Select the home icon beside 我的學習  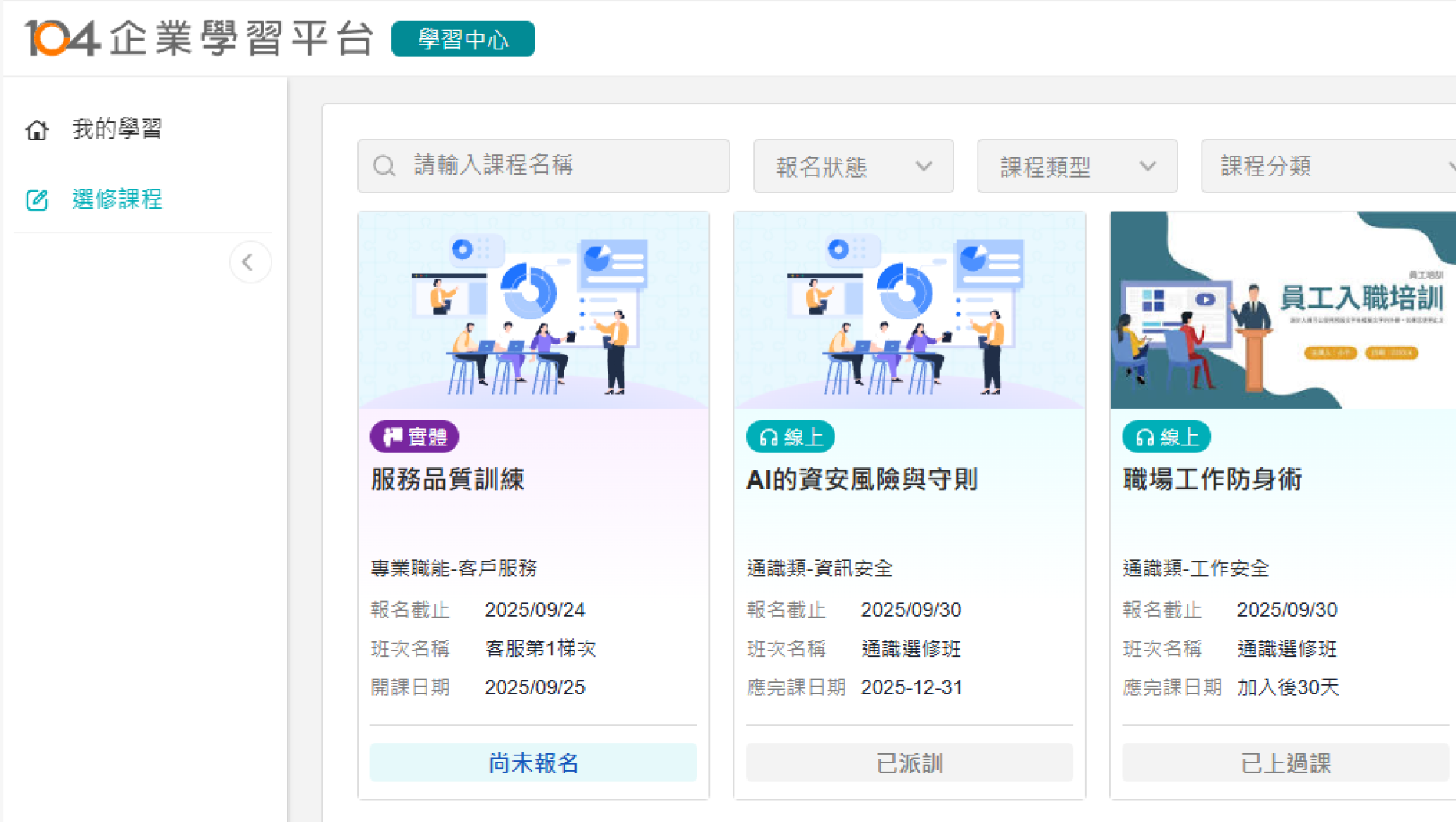[36, 129]
